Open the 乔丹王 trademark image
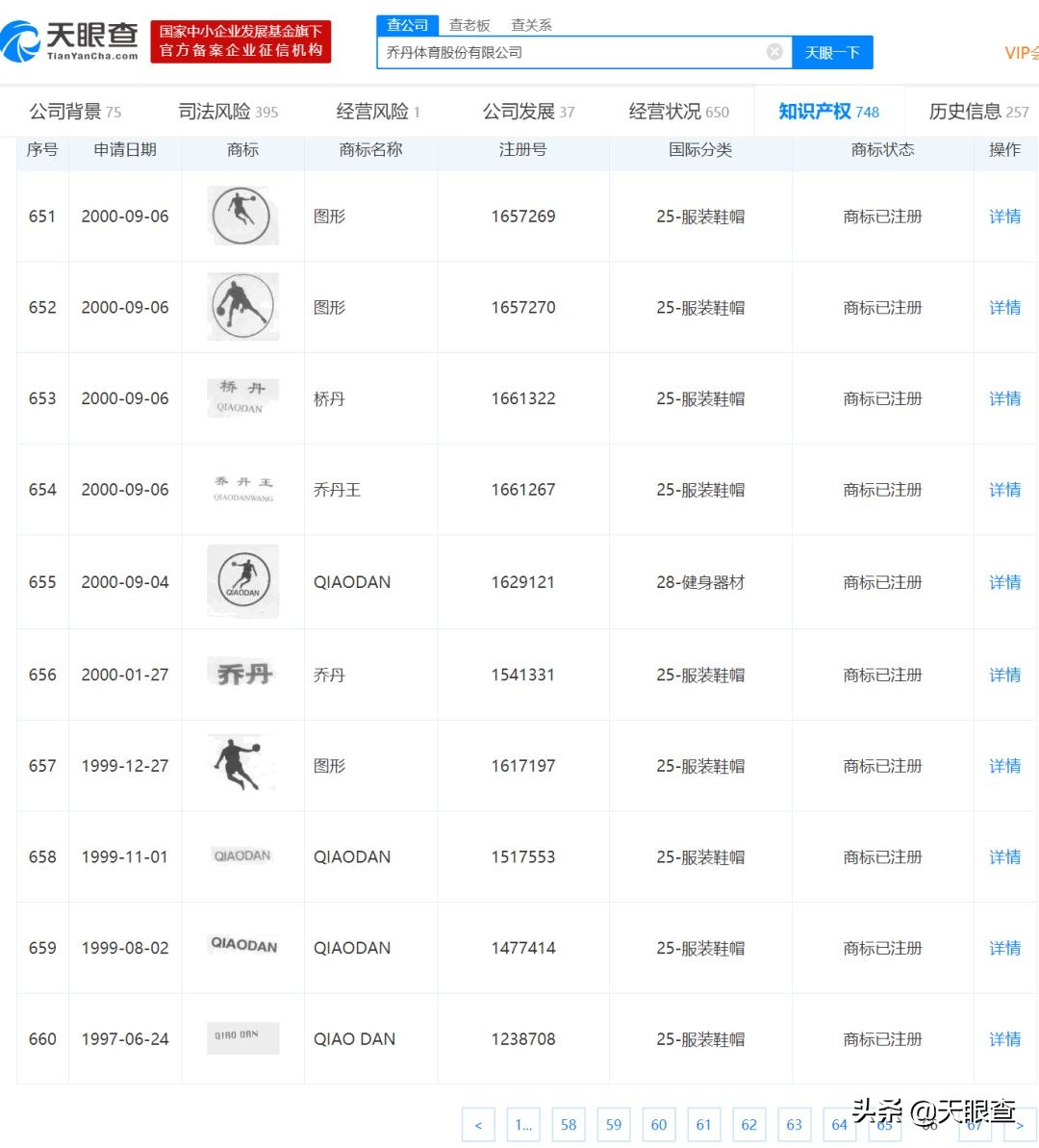The height and width of the screenshot is (1148, 1039). [x=242, y=489]
